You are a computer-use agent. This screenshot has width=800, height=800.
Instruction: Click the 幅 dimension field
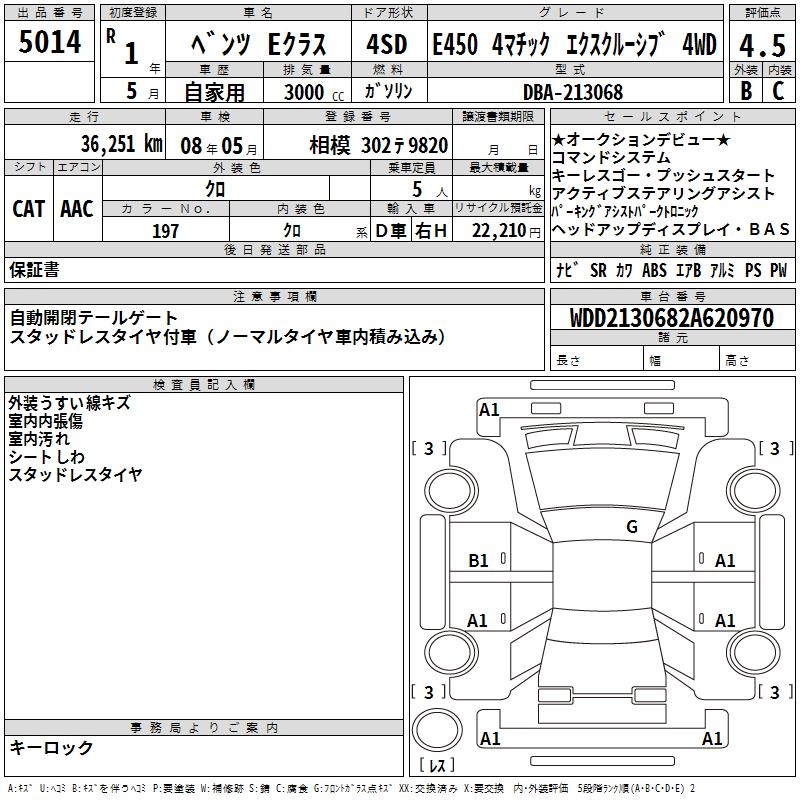[x=682, y=360]
